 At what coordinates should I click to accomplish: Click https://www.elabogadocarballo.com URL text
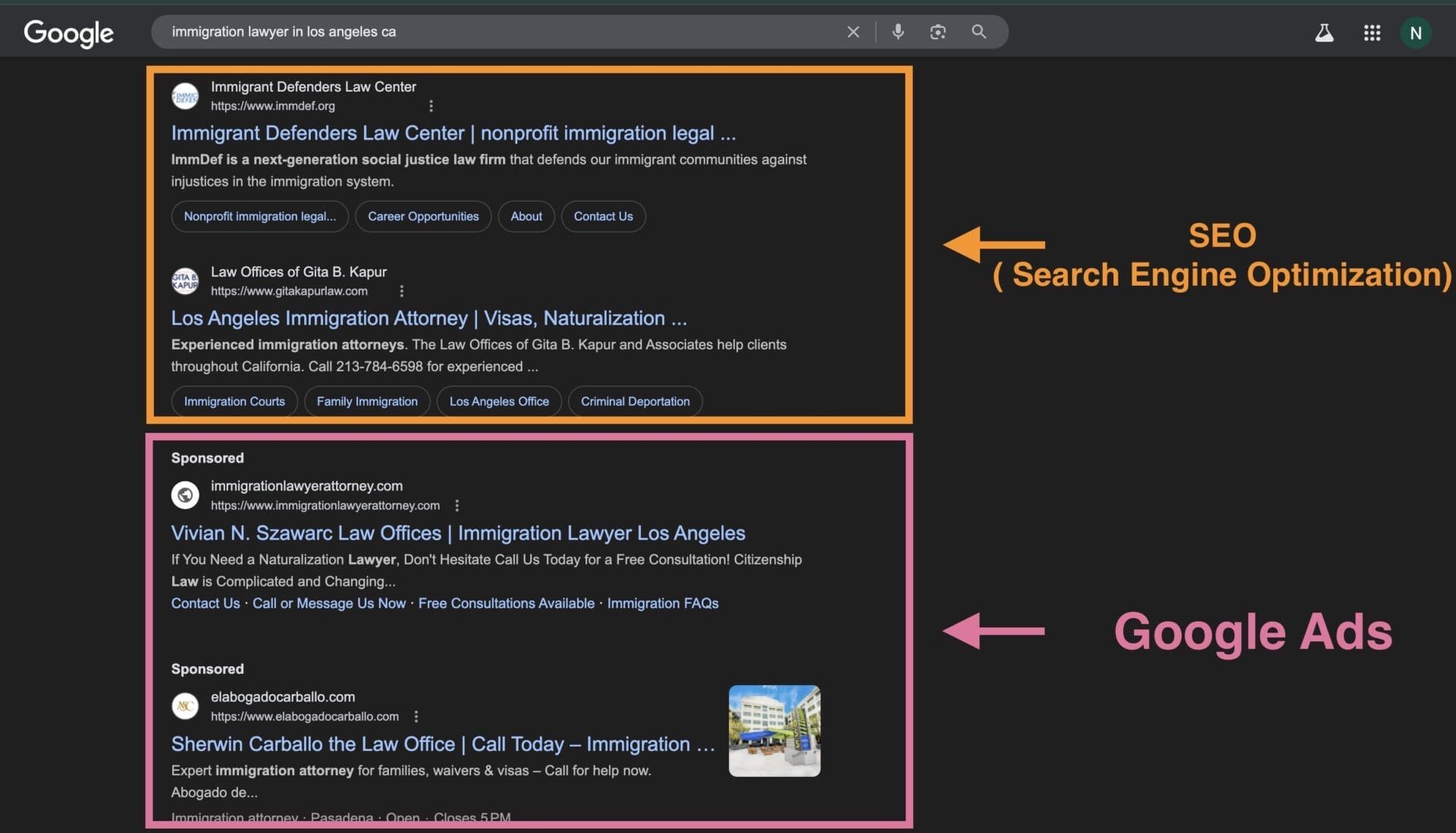[305, 716]
